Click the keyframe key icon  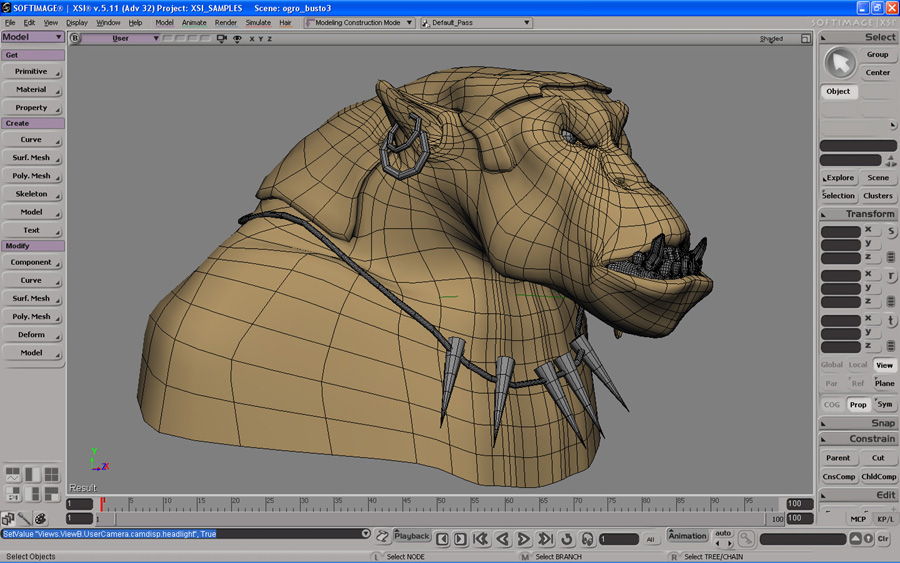click(x=745, y=538)
